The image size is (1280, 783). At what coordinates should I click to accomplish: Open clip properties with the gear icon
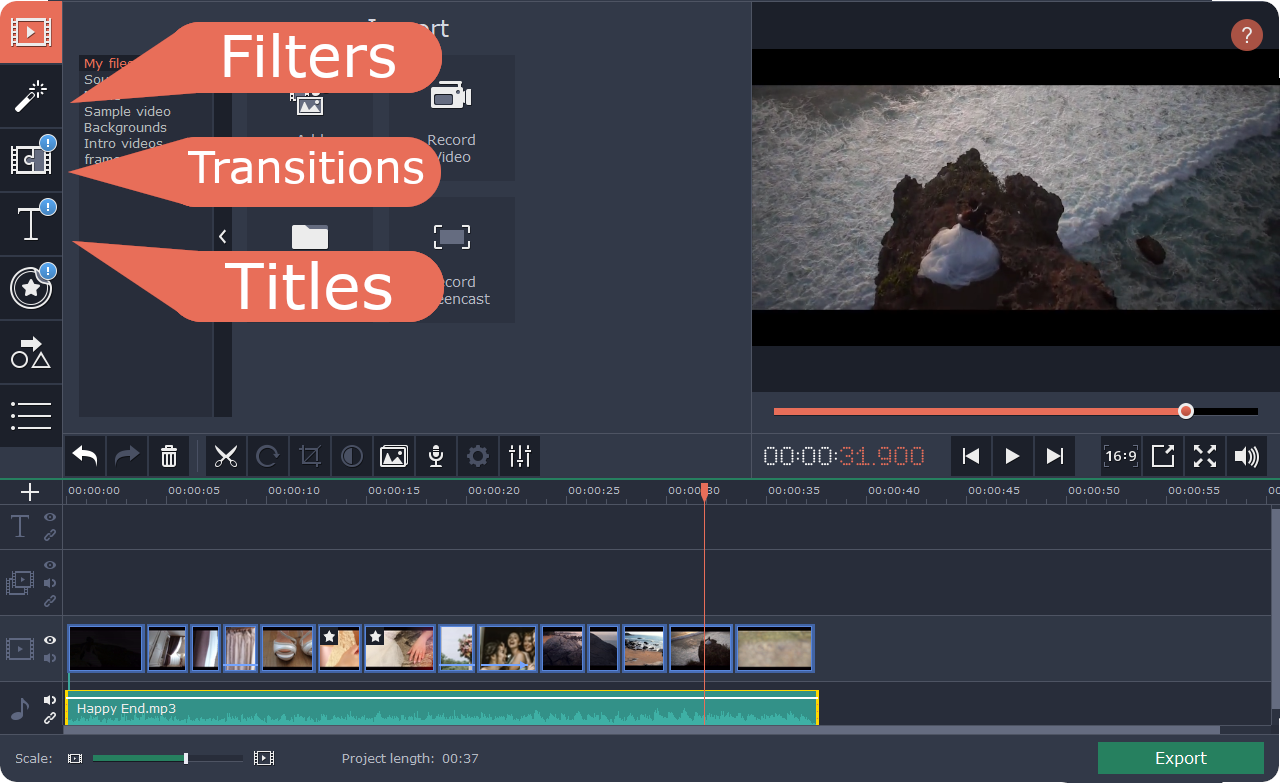[477, 456]
